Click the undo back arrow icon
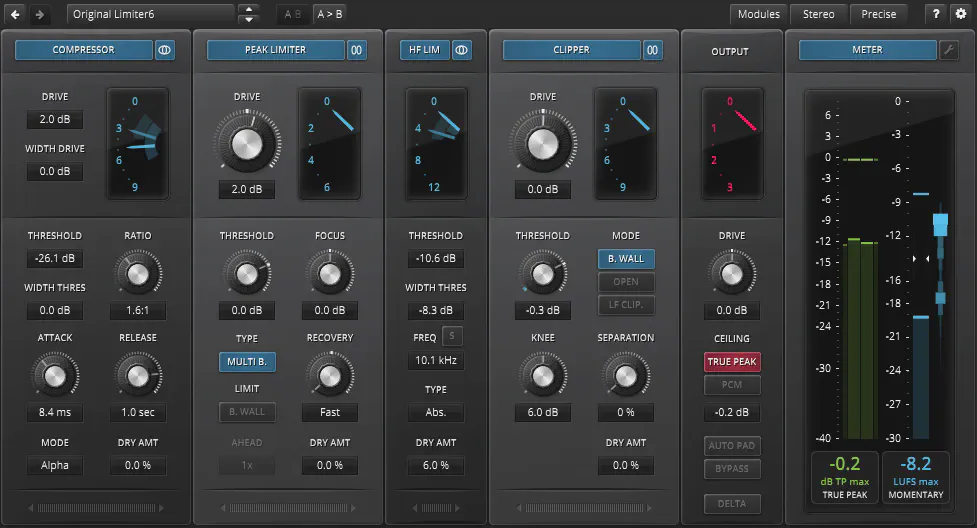977x528 pixels. (x=15, y=14)
